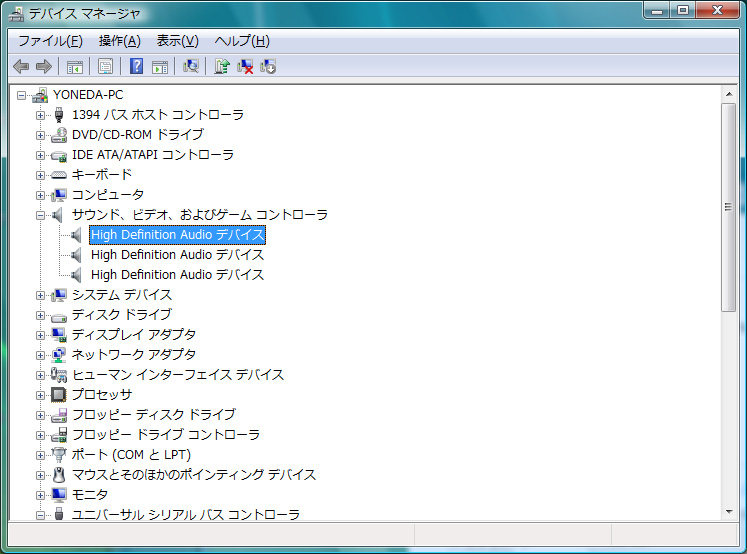
Task: Open the 表示(V) menu
Action: (177, 41)
